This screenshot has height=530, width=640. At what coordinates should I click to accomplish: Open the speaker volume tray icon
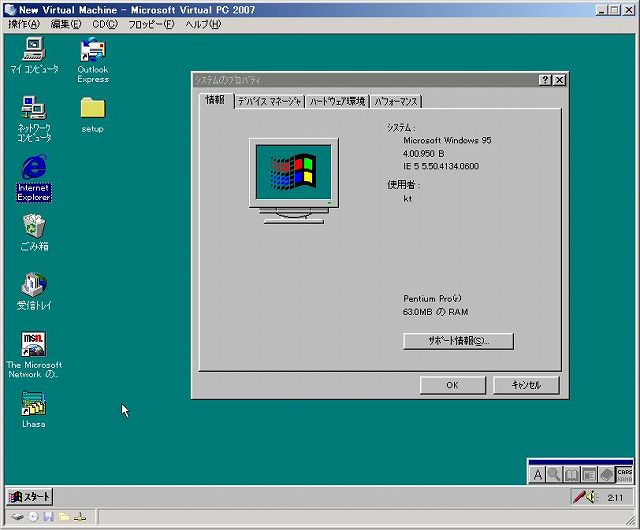tap(592, 497)
